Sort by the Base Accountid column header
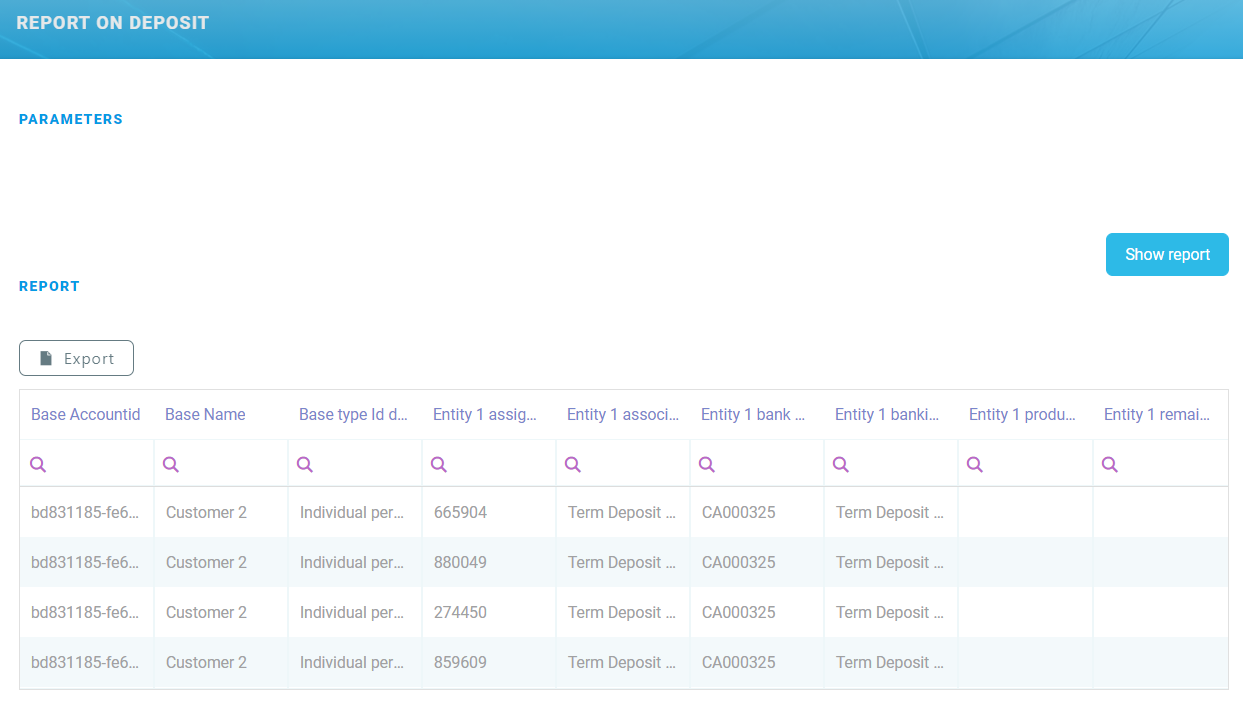 pyautogui.click(x=85, y=413)
